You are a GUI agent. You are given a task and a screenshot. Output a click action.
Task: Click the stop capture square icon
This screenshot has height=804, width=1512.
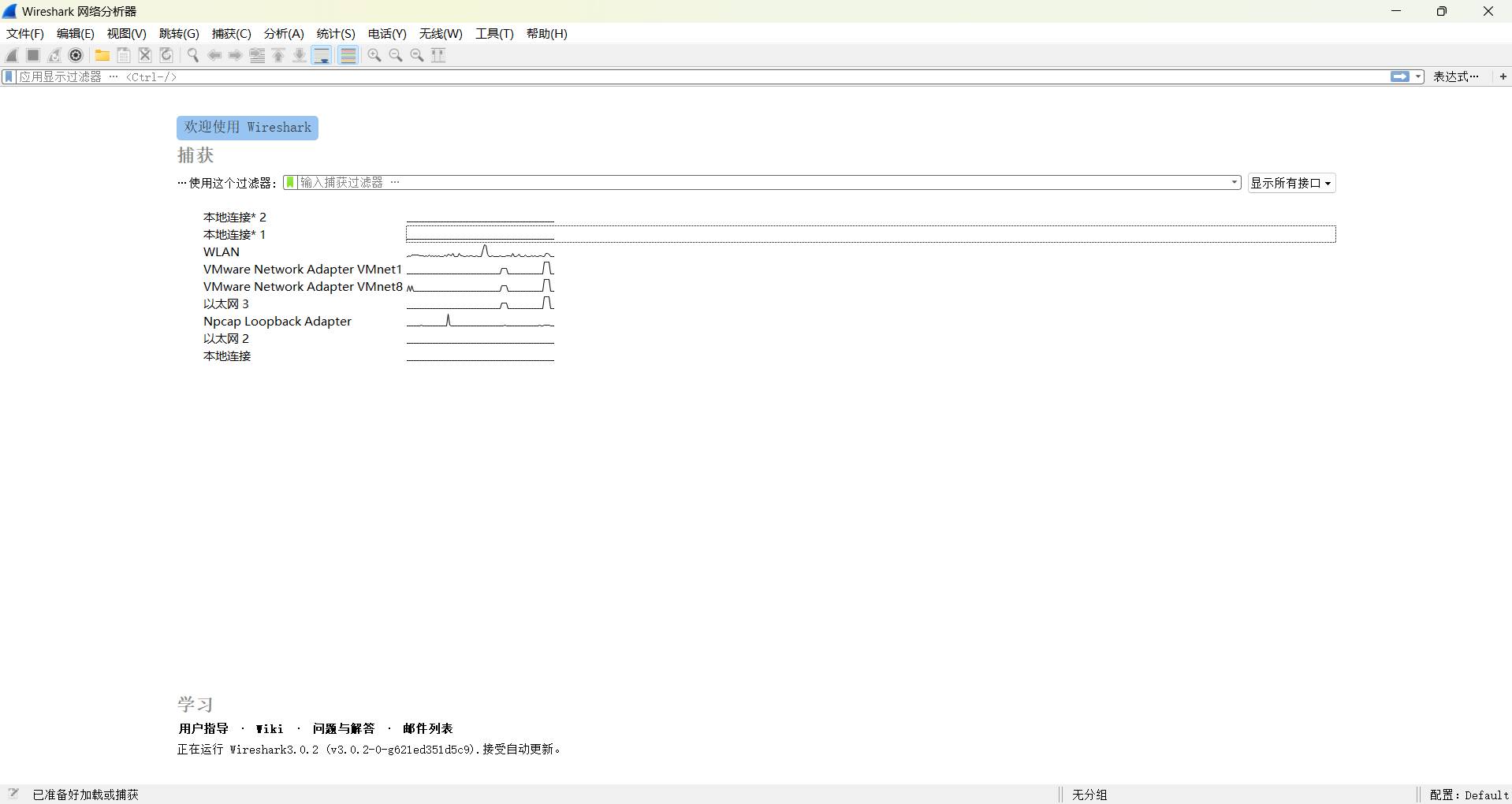point(33,55)
